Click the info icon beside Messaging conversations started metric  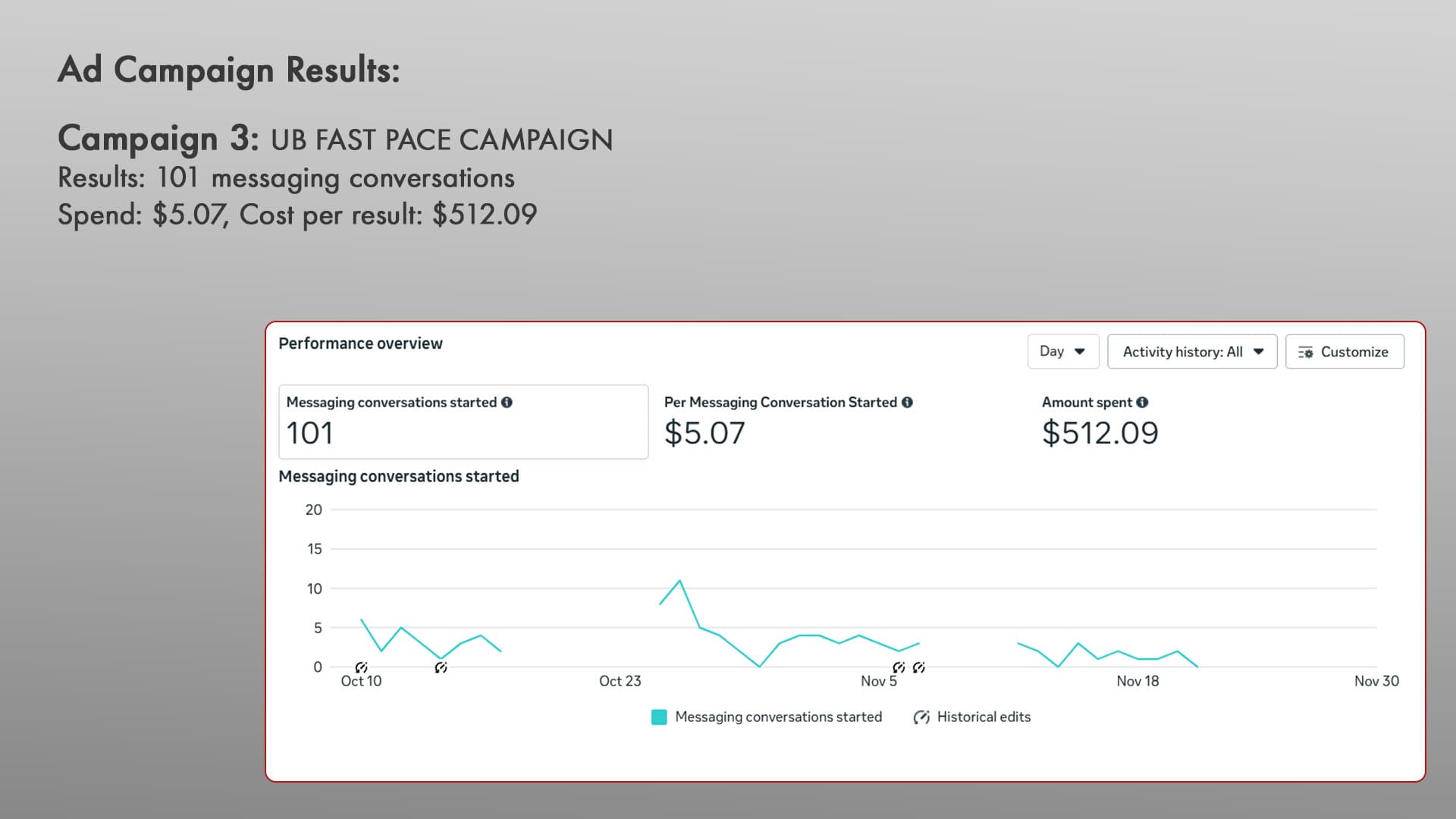tap(507, 403)
